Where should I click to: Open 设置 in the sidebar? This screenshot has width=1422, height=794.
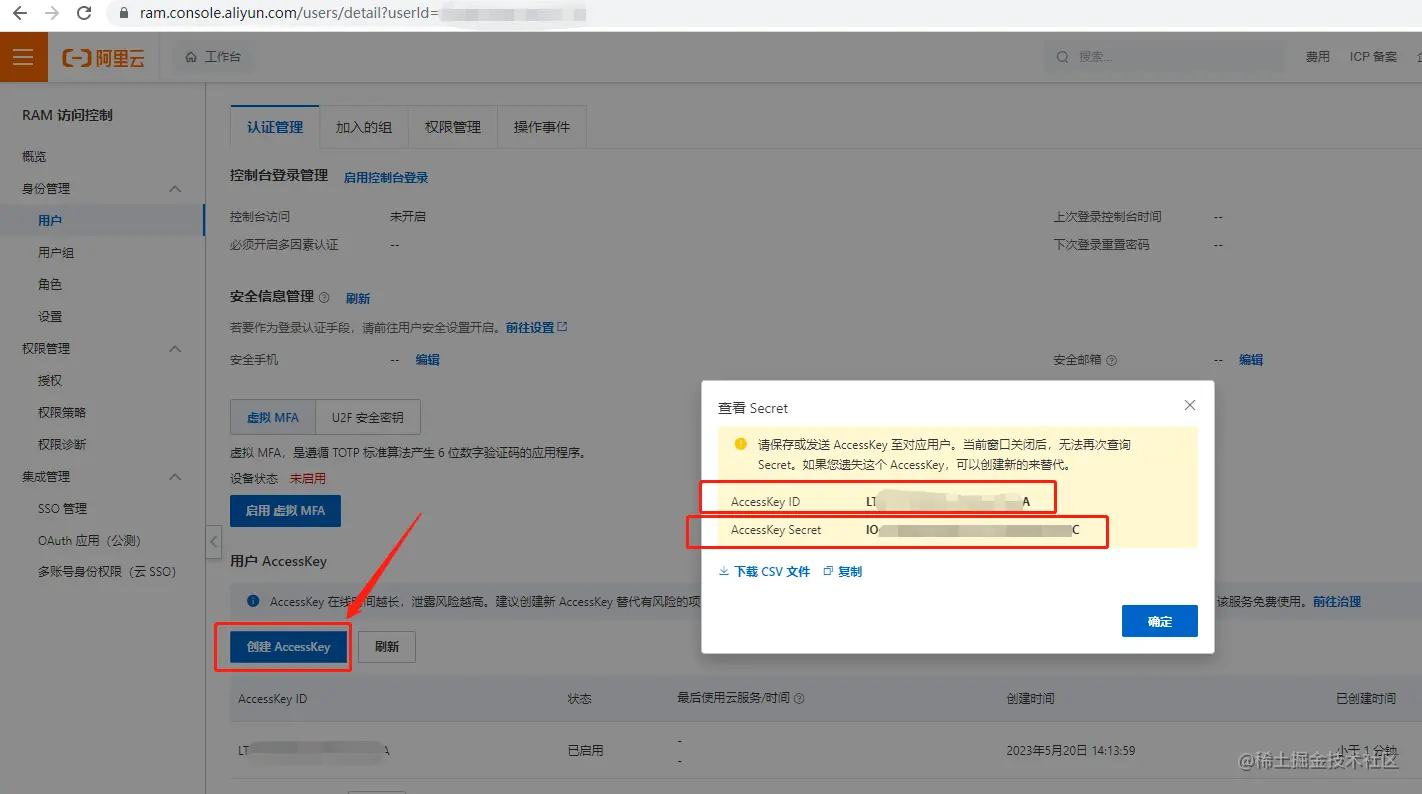[x=50, y=317]
